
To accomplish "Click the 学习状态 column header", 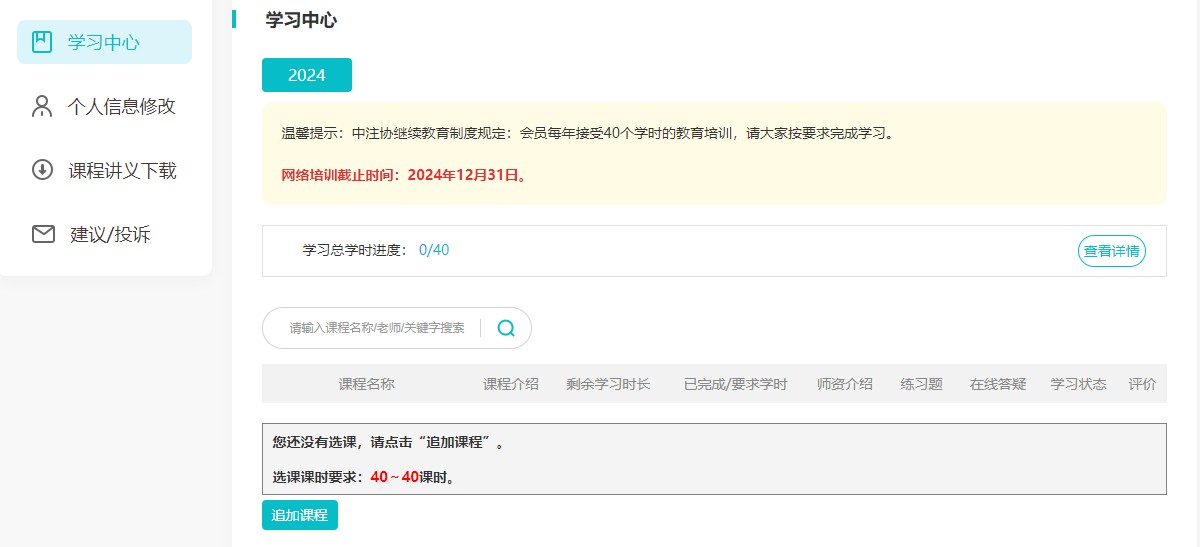I will click(1078, 384).
